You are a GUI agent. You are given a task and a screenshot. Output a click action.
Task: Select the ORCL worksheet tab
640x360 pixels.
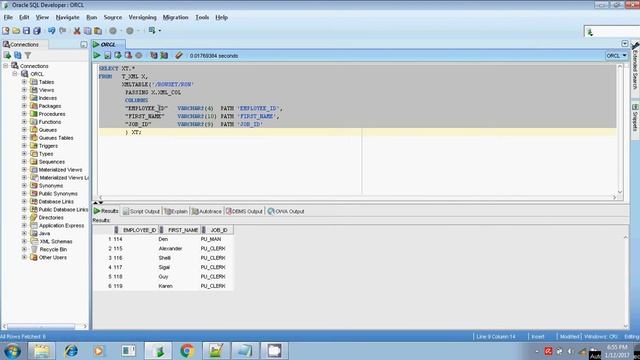108,44
